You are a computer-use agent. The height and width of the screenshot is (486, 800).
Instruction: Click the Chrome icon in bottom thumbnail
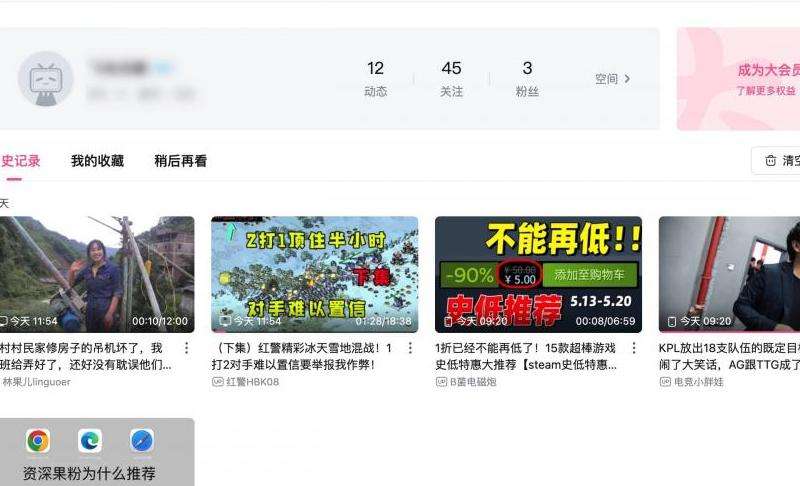coord(38,441)
